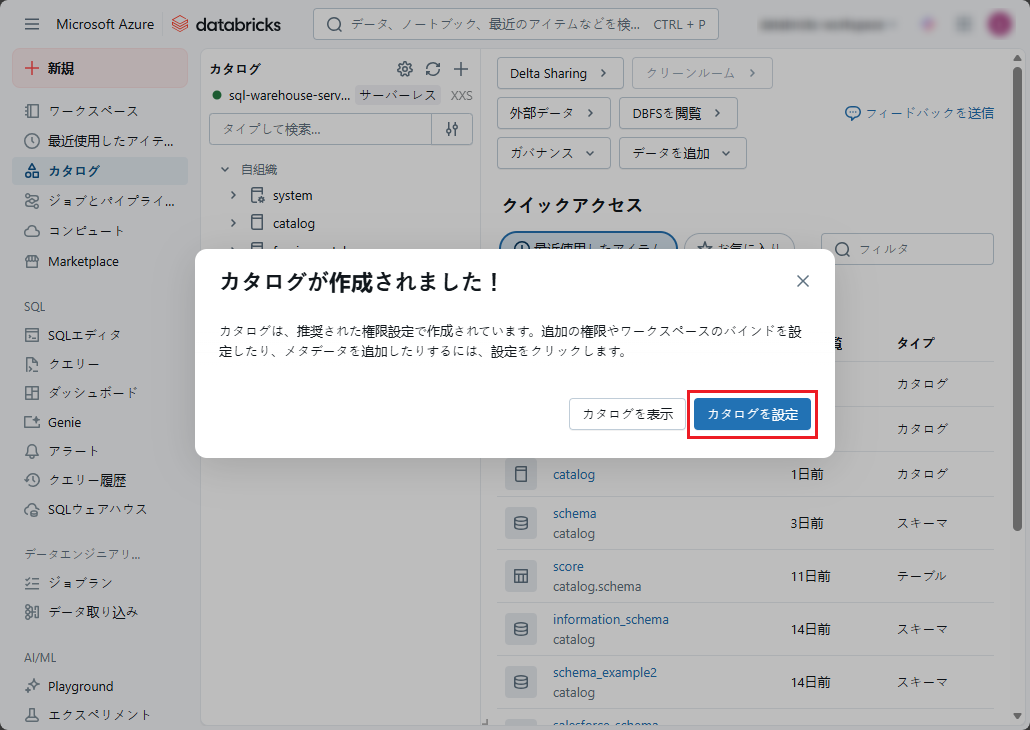The image size is (1030, 730).
Task: Open the Add Data dropdown
Action: click(683, 153)
